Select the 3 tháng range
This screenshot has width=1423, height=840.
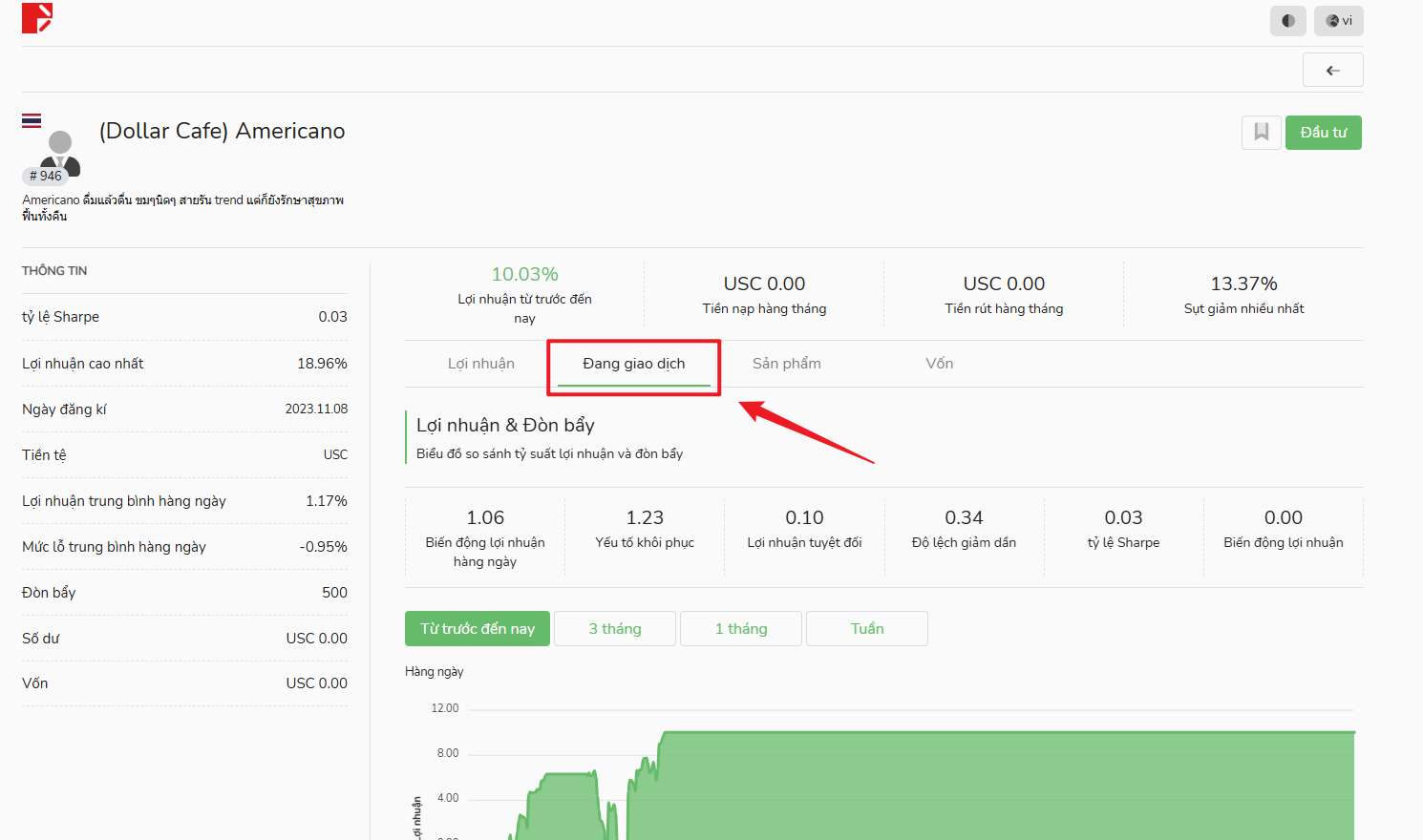(615, 628)
